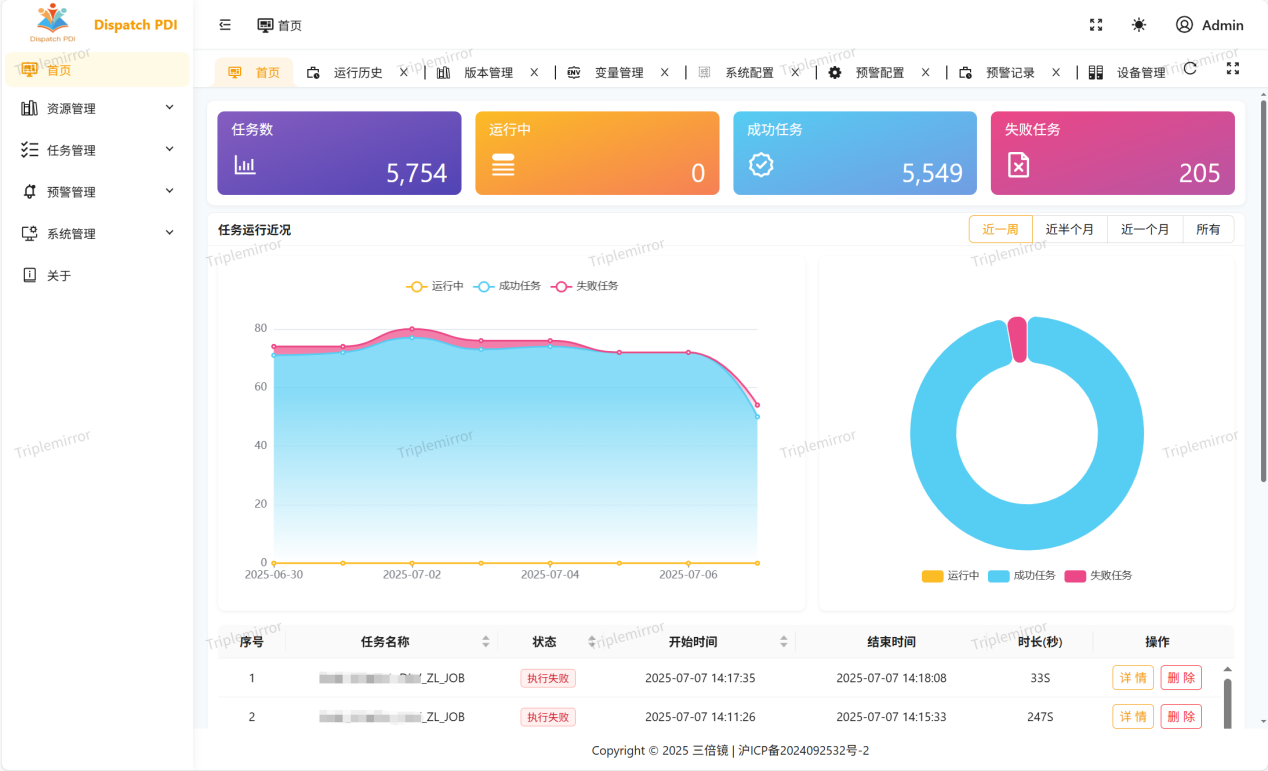Enter fullscreen using the top header icon
This screenshot has height=771, width=1268.
click(1096, 25)
